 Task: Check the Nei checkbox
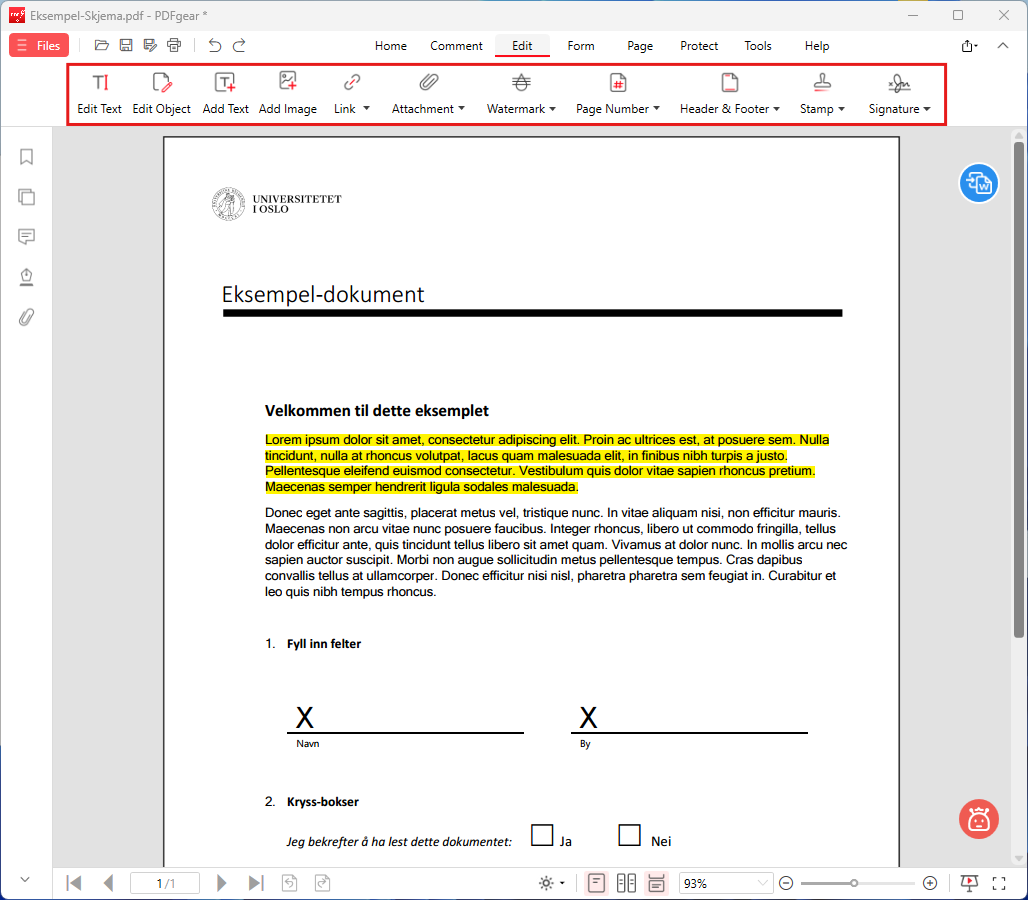[x=629, y=835]
